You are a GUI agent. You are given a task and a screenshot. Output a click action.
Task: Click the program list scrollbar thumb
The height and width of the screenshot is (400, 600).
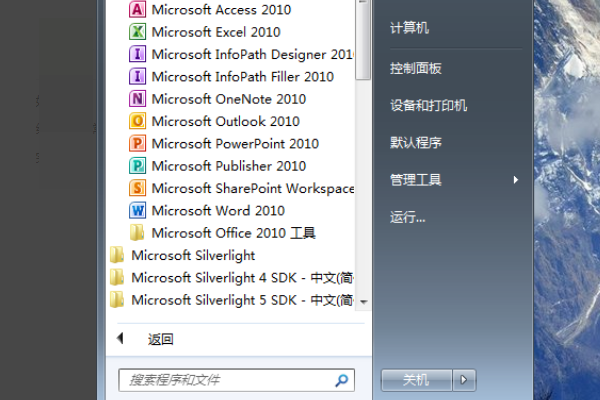click(x=363, y=40)
